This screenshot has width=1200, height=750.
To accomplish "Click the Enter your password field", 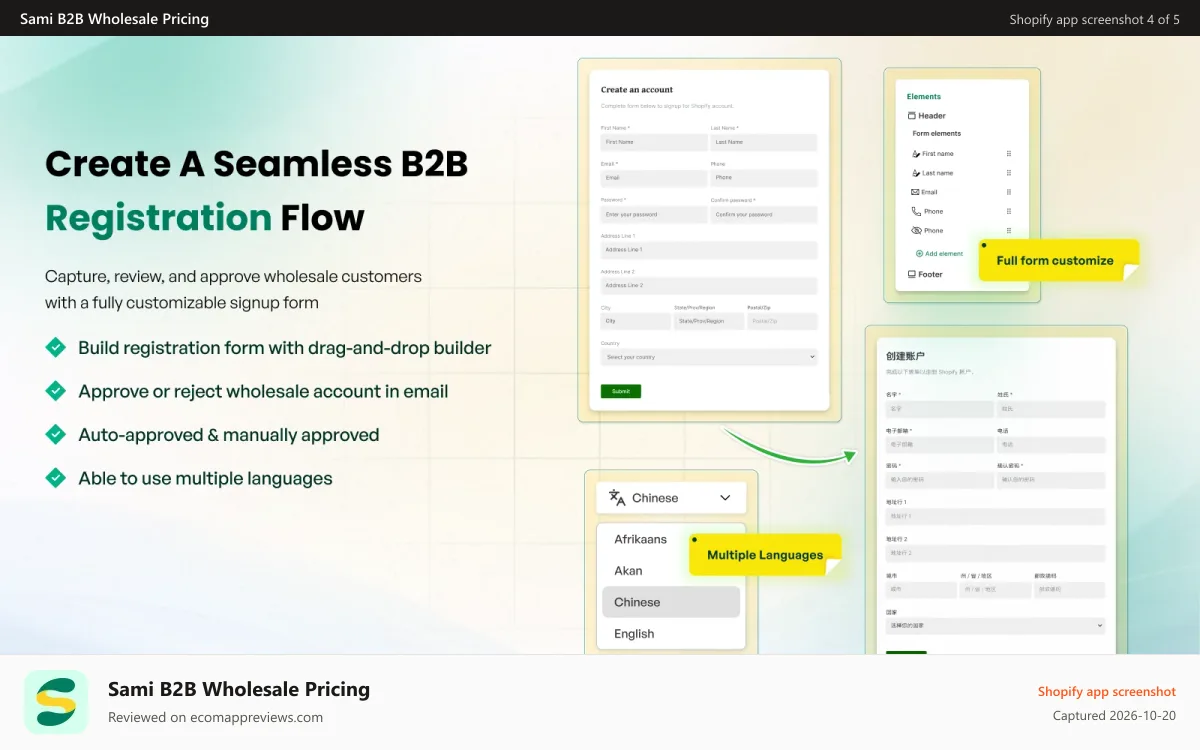I will [654, 214].
